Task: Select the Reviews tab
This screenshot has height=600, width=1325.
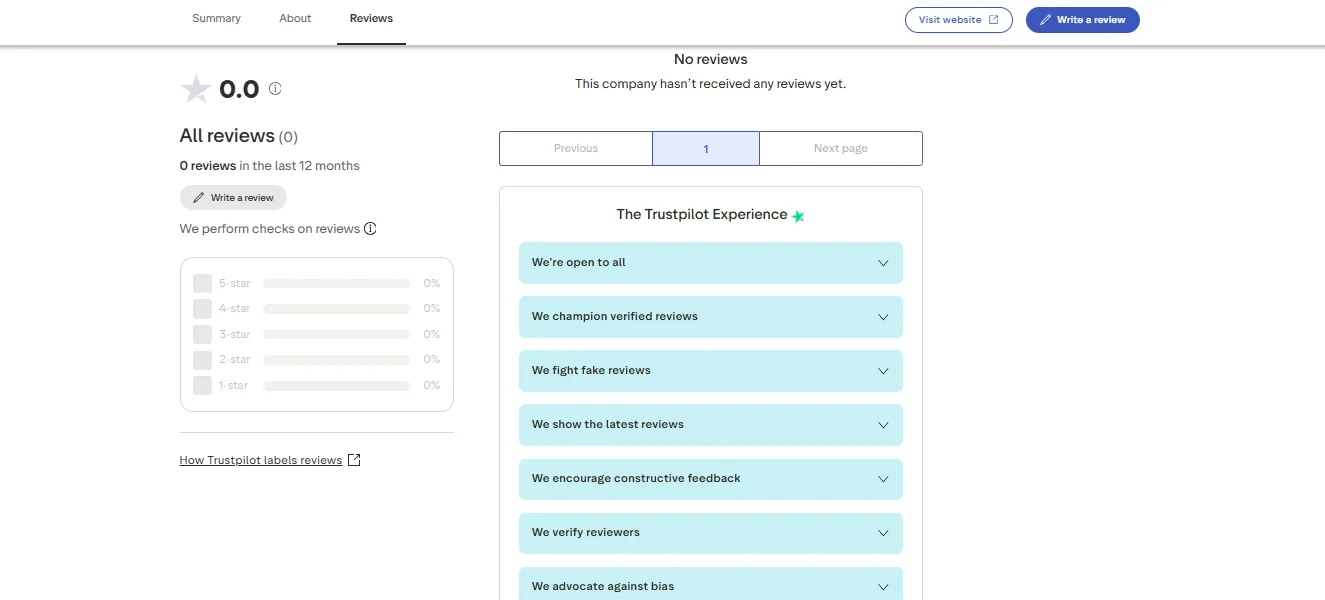Action: coord(371,19)
